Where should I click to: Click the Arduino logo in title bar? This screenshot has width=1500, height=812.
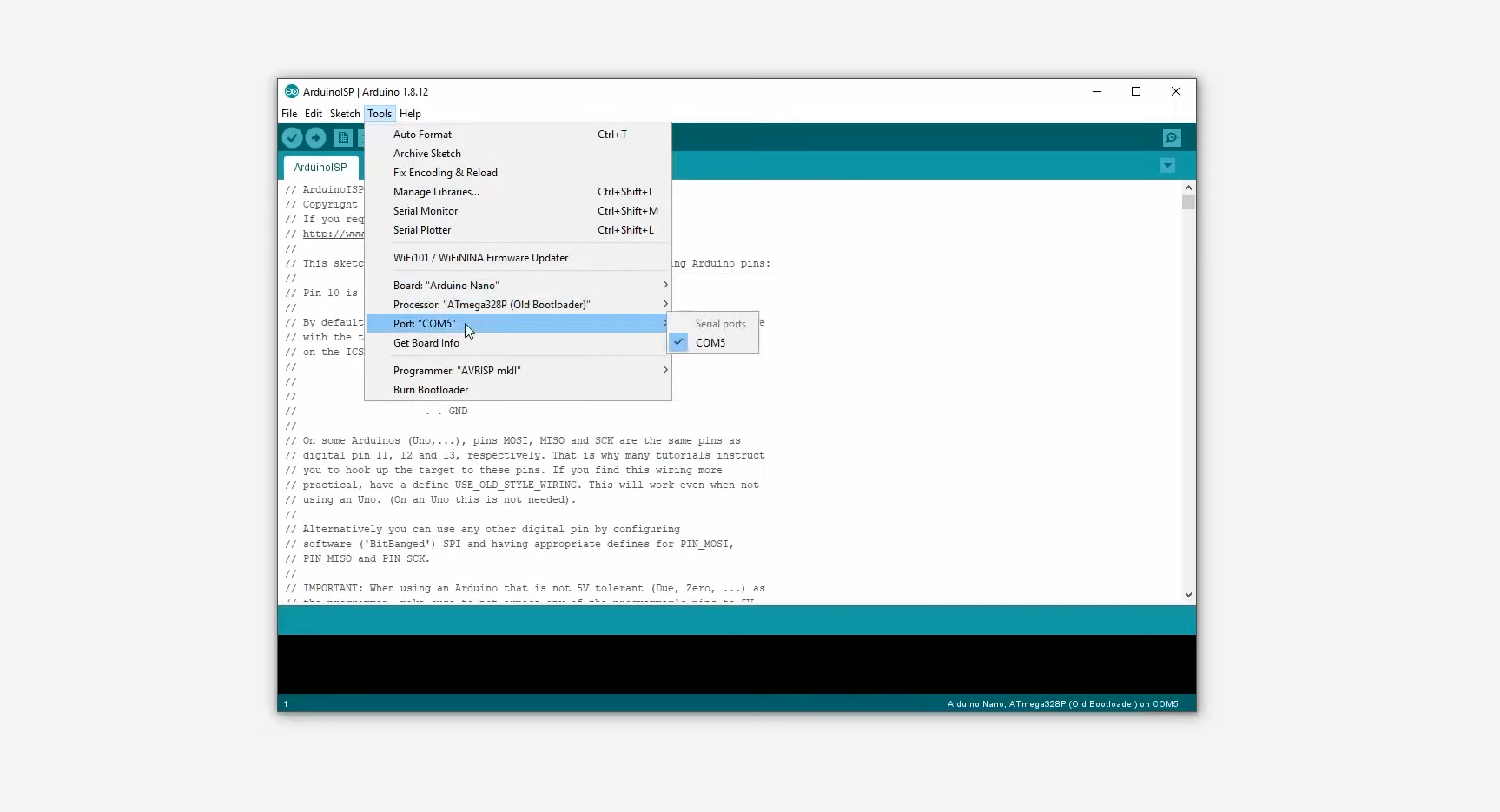click(x=292, y=91)
